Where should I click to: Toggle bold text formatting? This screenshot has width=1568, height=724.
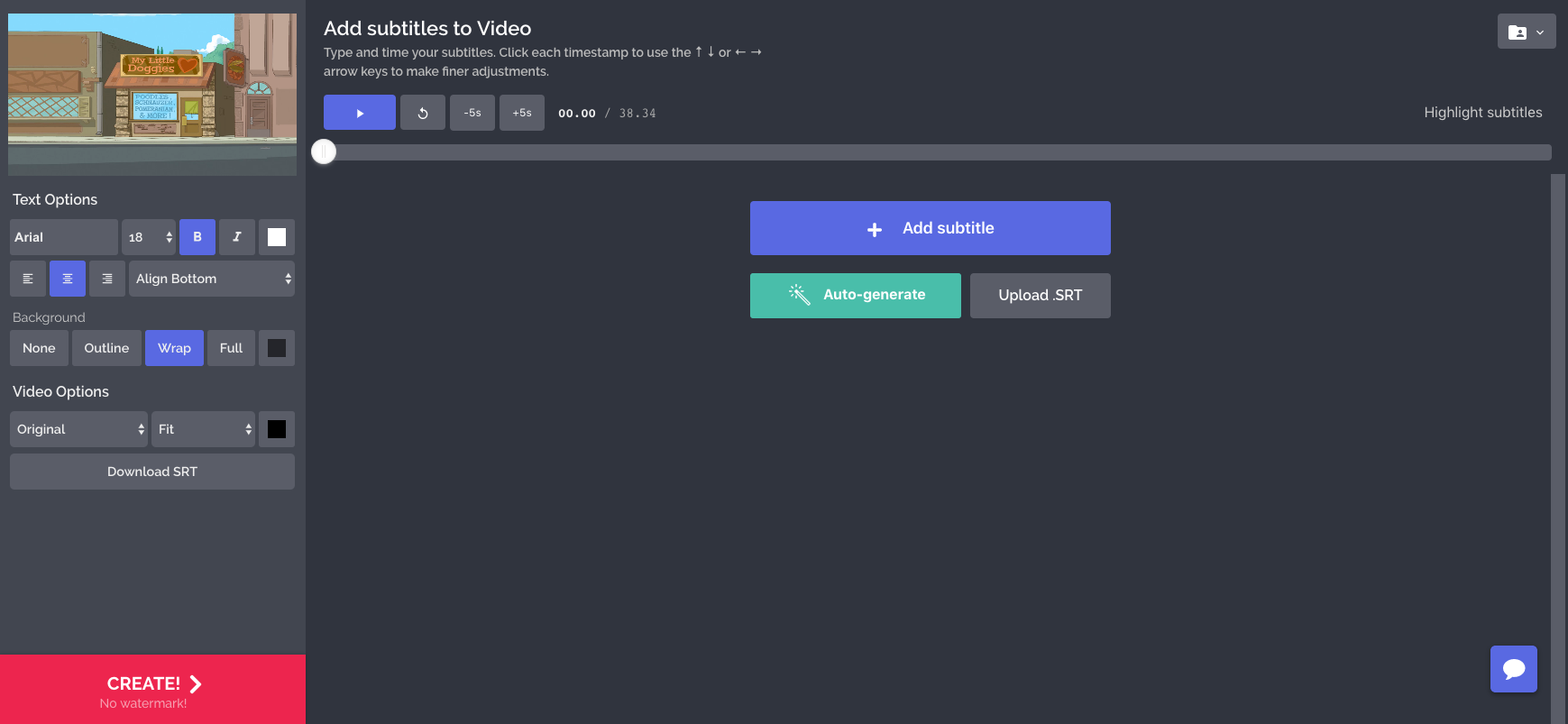pos(197,237)
